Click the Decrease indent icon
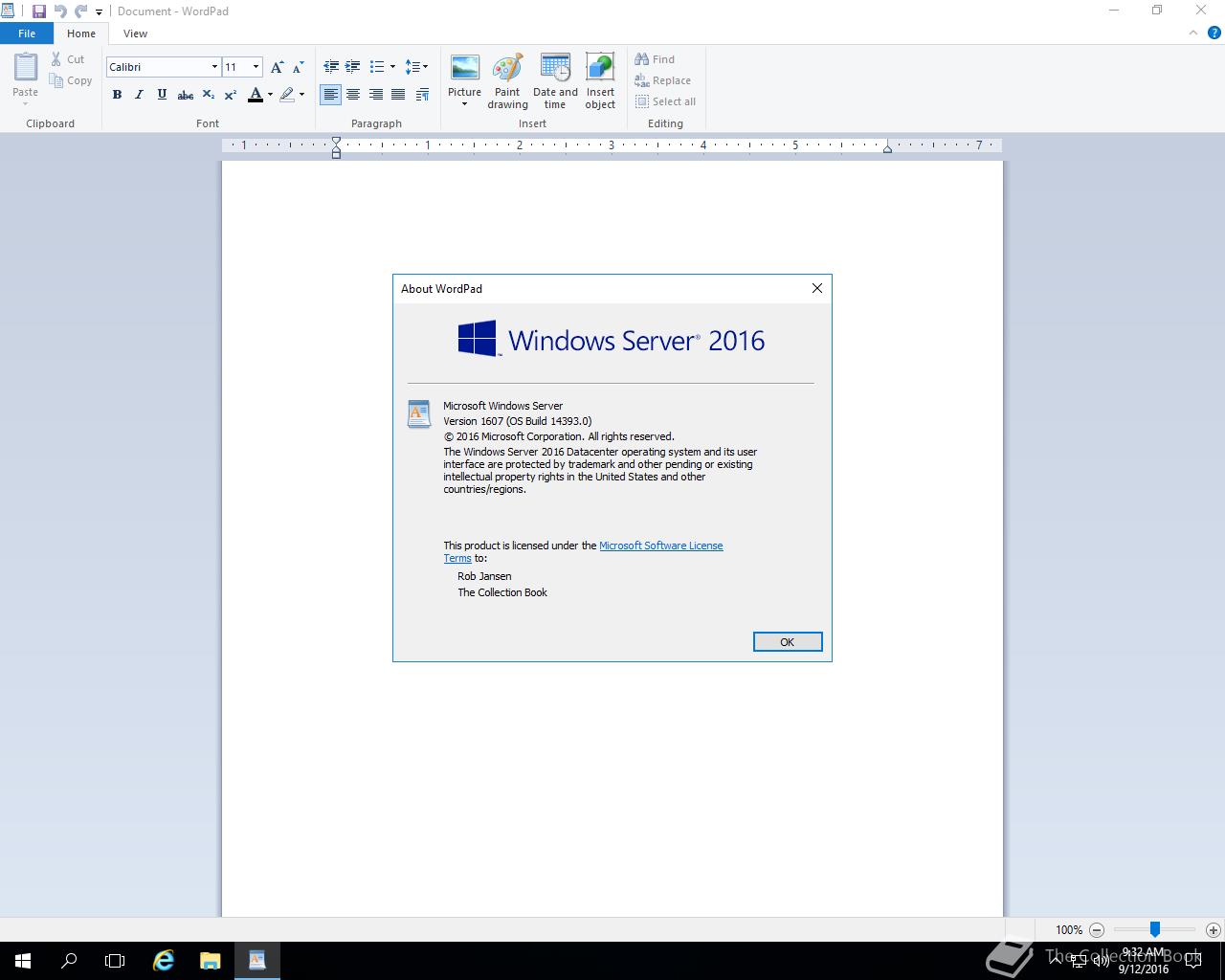 point(331,67)
